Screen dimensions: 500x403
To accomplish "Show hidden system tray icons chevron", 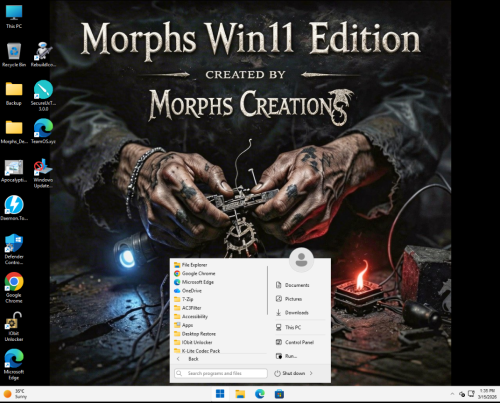I will tap(452, 394).
